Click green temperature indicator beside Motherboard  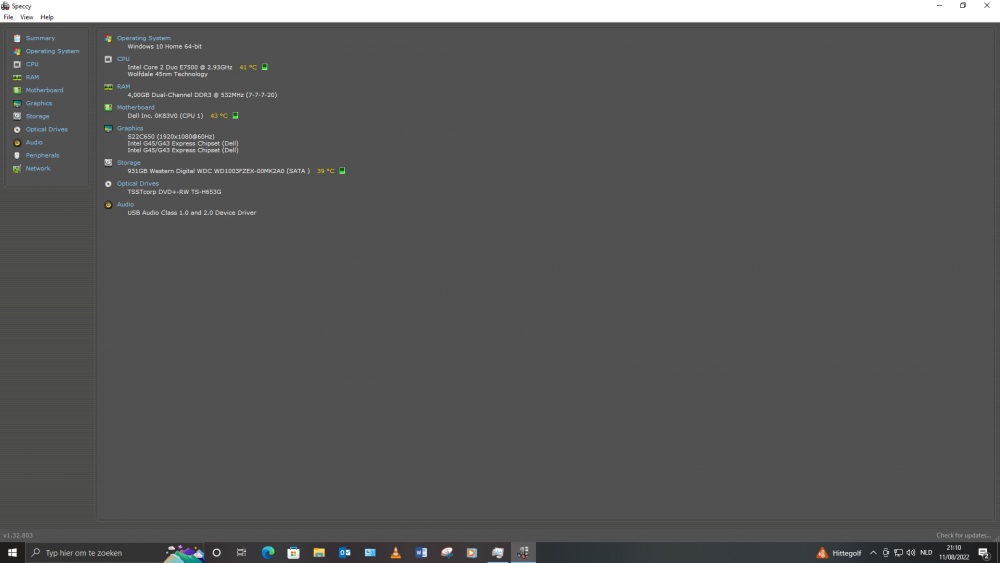point(235,115)
